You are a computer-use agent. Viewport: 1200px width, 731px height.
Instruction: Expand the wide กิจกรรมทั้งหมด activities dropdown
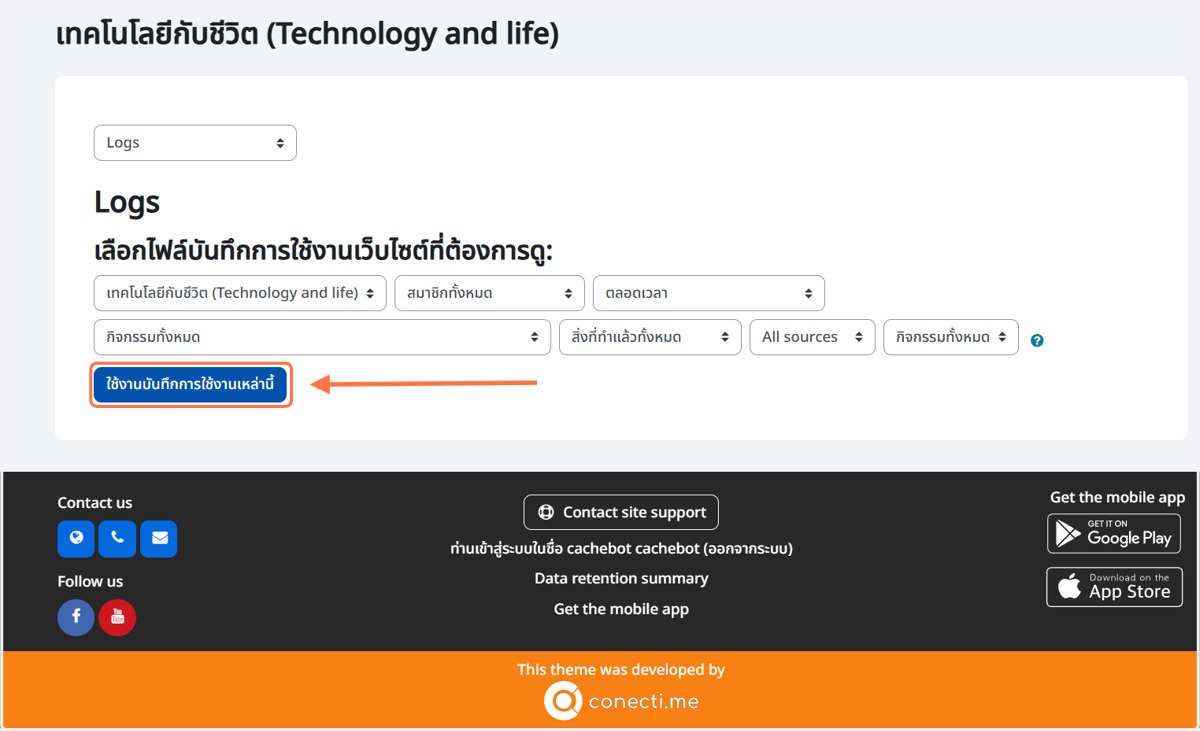322,337
